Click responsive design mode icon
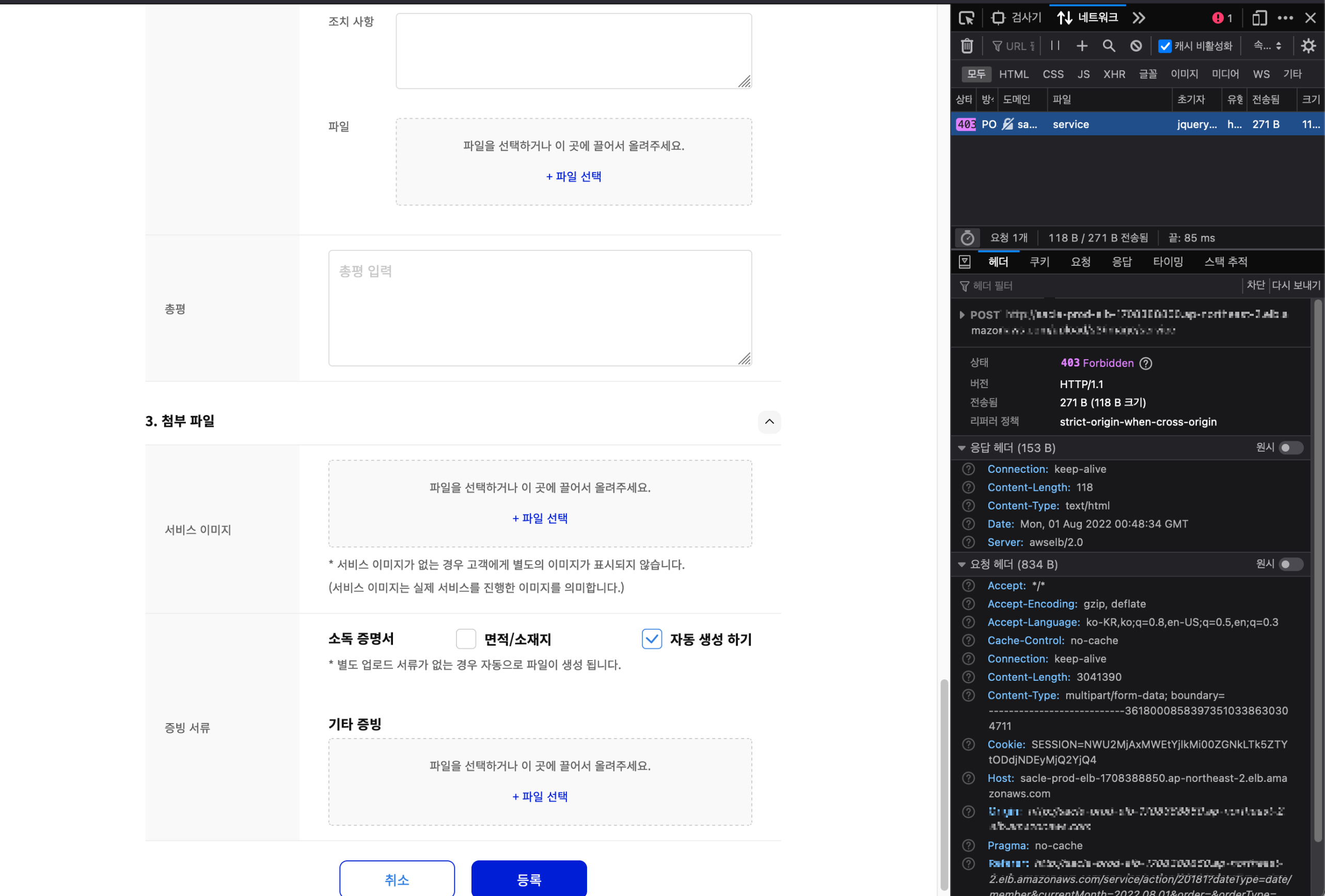 coord(1259,18)
